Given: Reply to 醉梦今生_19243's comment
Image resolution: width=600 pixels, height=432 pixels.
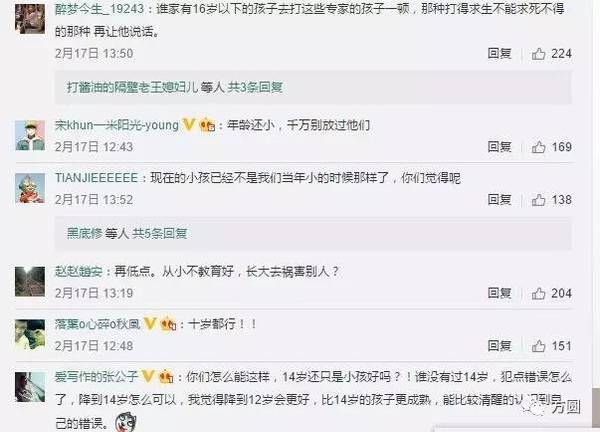Looking at the screenshot, I should [x=499, y=54].
